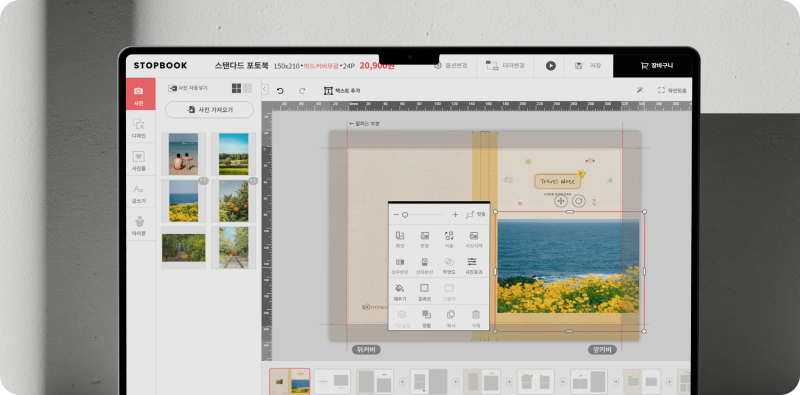The image size is (800, 395).
Task: Click the magic wand icon in toolbar
Action: point(640,90)
